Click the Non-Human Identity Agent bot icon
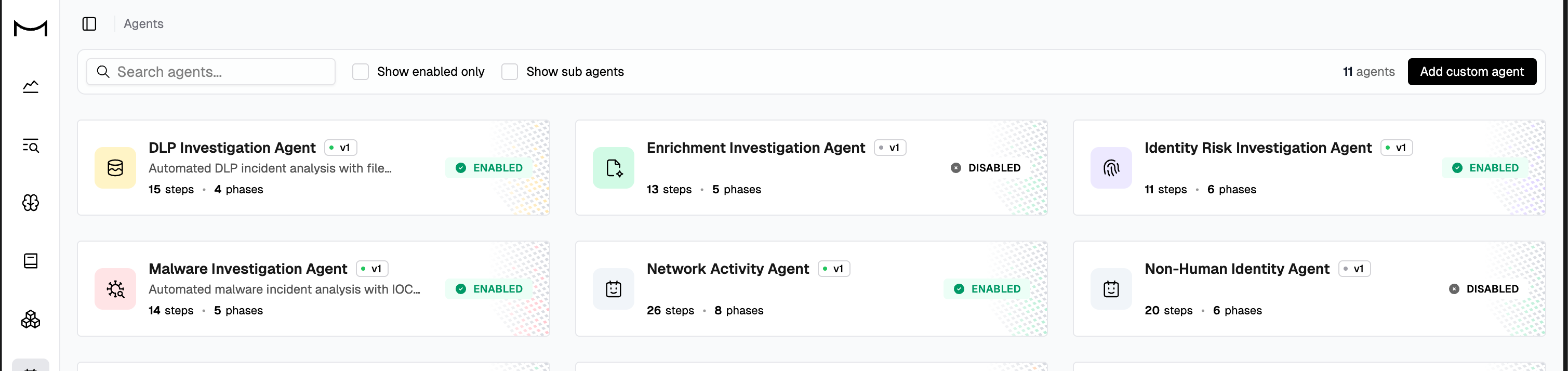 (1111, 289)
